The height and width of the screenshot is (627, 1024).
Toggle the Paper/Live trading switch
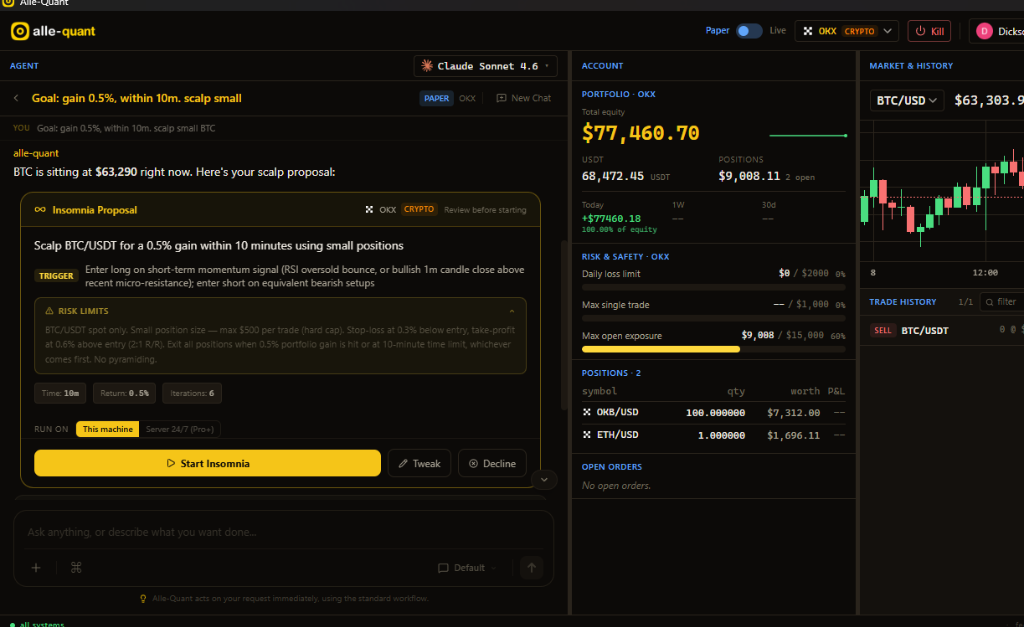click(748, 31)
